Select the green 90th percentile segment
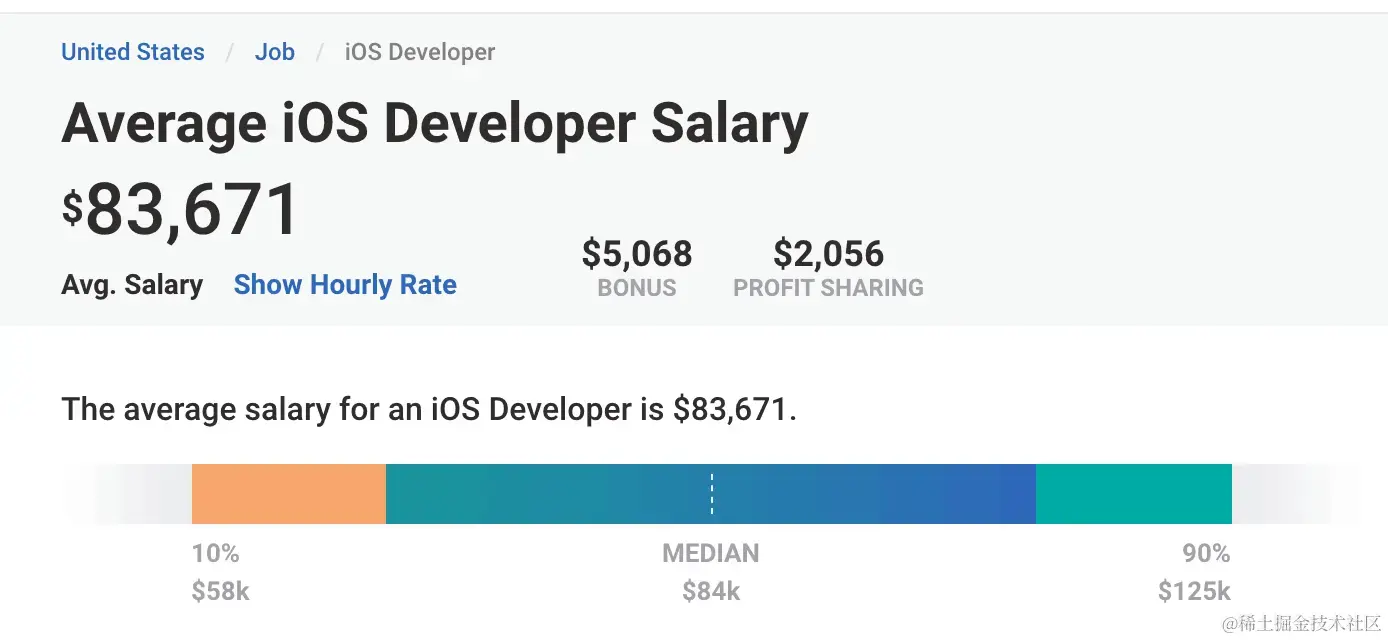This screenshot has width=1388, height=640. tap(1133, 493)
